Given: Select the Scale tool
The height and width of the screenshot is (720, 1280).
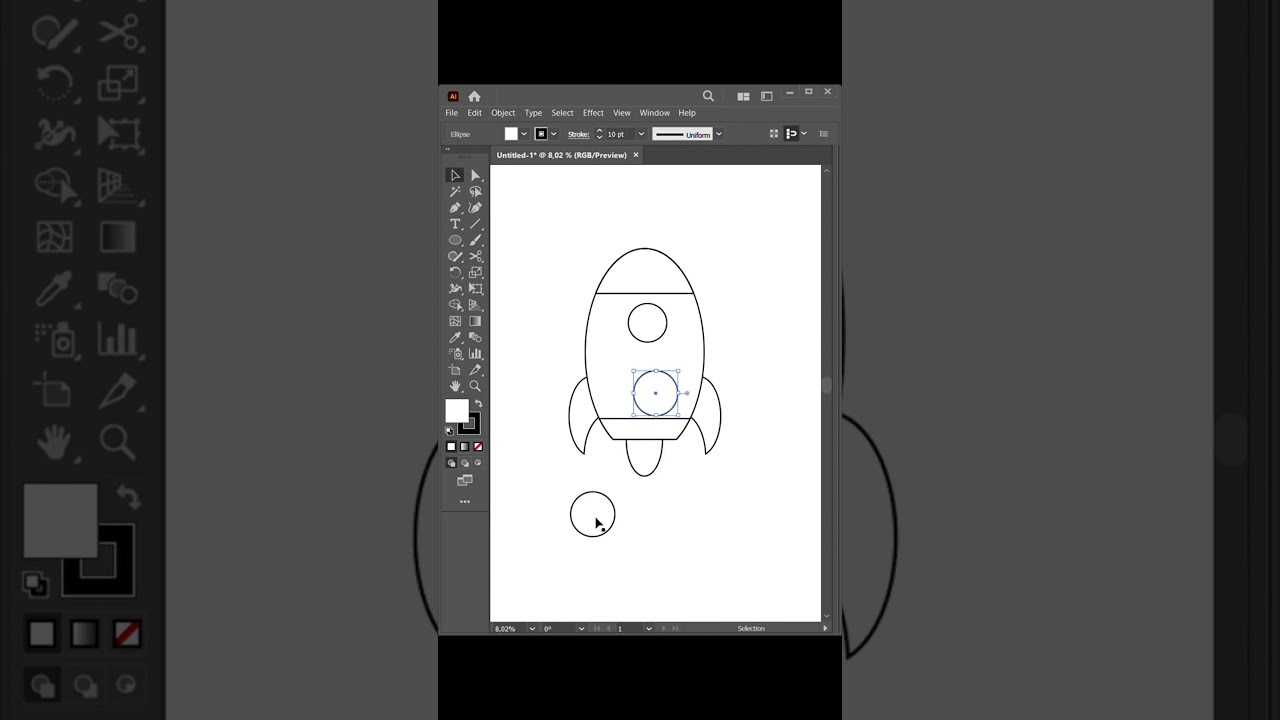Looking at the screenshot, I should point(475,272).
